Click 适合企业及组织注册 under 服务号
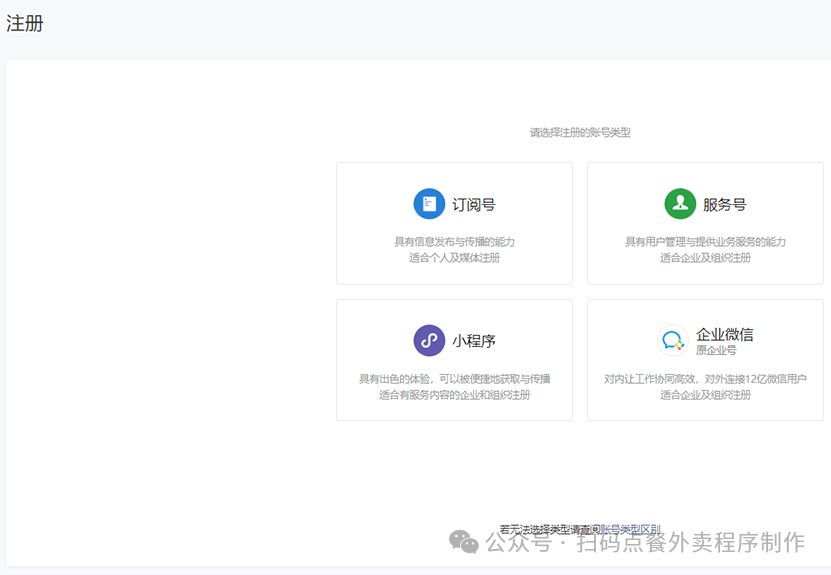This screenshot has height=575, width=831. point(705,258)
